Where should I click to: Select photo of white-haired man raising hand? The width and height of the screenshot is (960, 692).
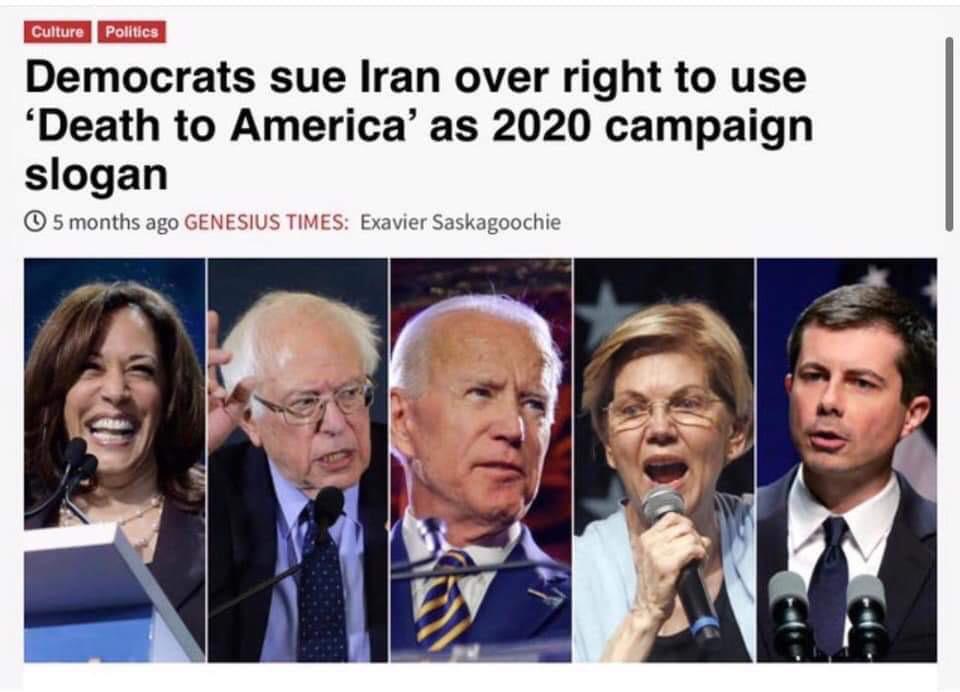coord(298,460)
